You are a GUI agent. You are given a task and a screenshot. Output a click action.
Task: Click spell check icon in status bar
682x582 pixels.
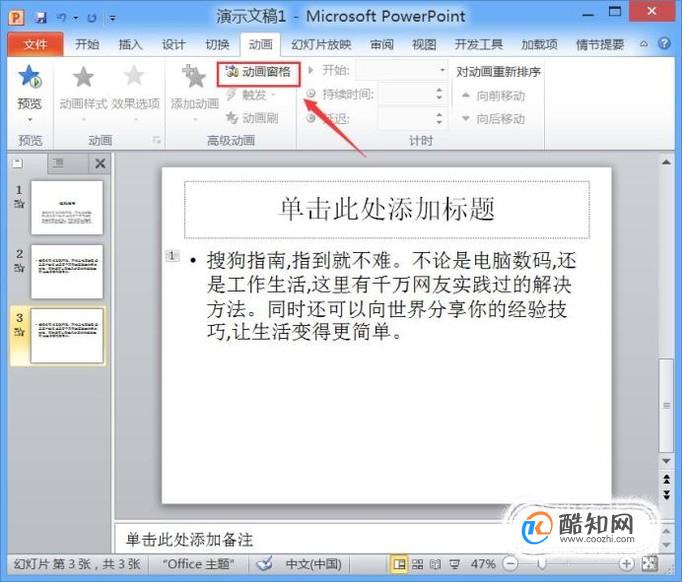264,564
